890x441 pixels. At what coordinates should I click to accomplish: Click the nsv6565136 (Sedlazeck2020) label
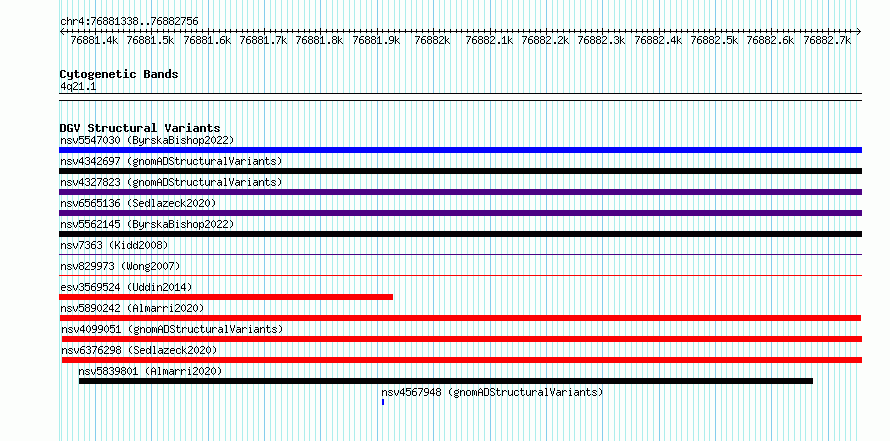coord(138,203)
